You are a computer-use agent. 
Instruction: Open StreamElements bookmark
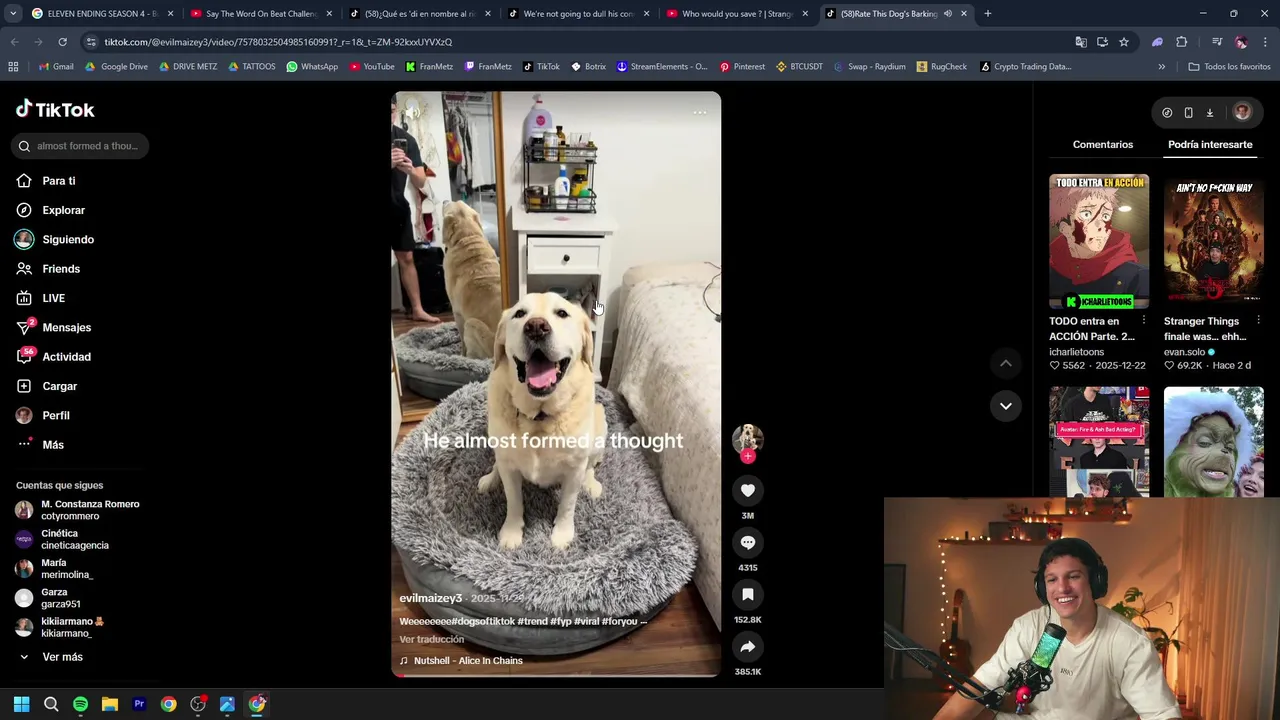point(662,67)
